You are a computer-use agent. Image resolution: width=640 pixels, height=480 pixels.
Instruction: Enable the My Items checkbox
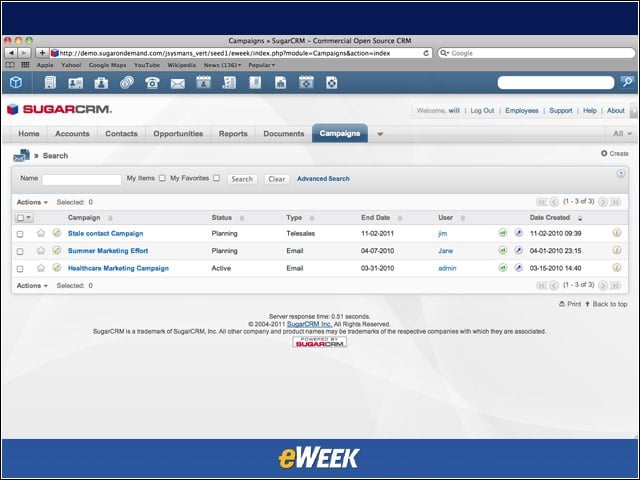[162, 178]
